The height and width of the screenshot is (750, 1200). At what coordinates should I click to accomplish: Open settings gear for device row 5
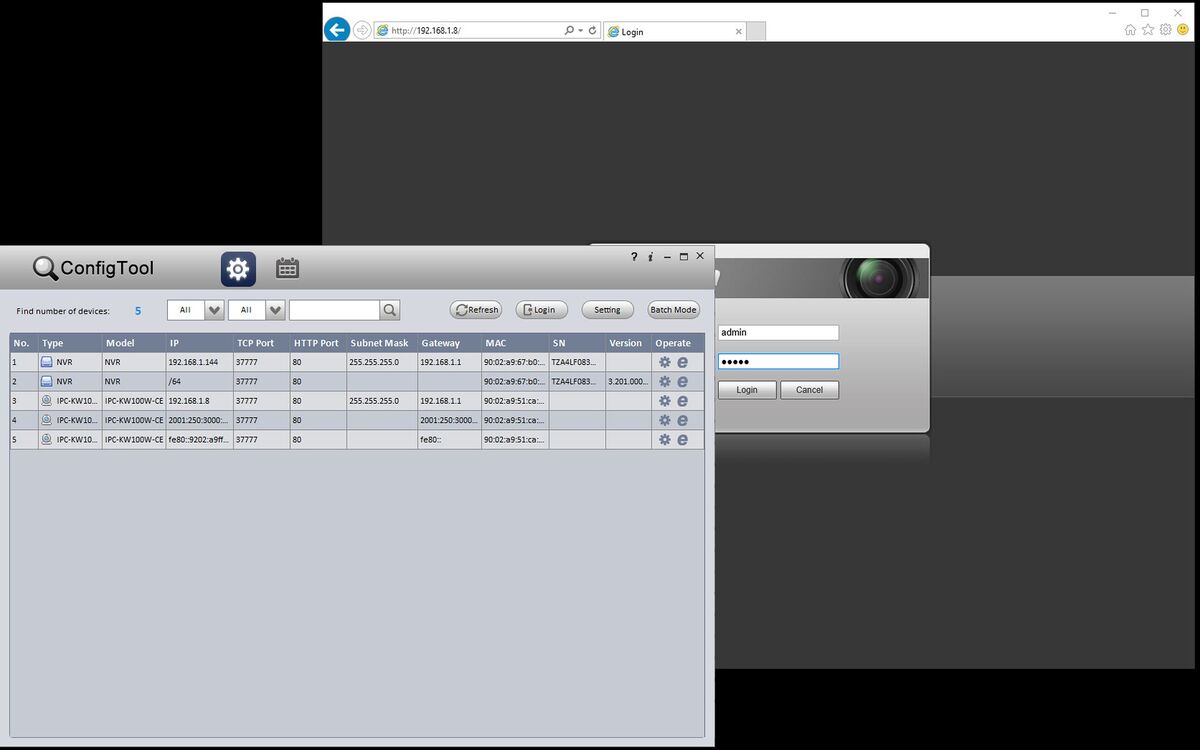(664, 439)
